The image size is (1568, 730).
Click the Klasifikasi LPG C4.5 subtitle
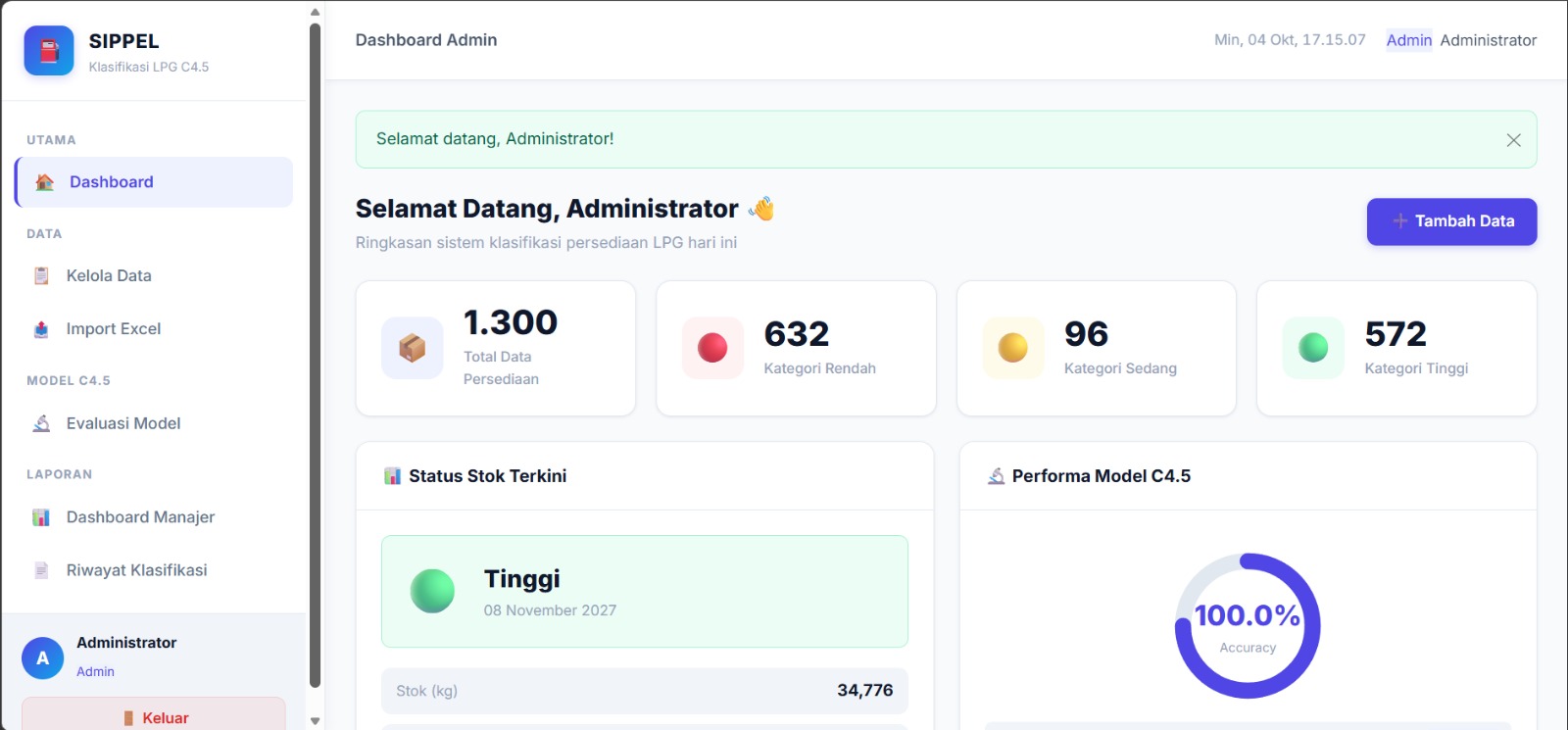click(149, 67)
